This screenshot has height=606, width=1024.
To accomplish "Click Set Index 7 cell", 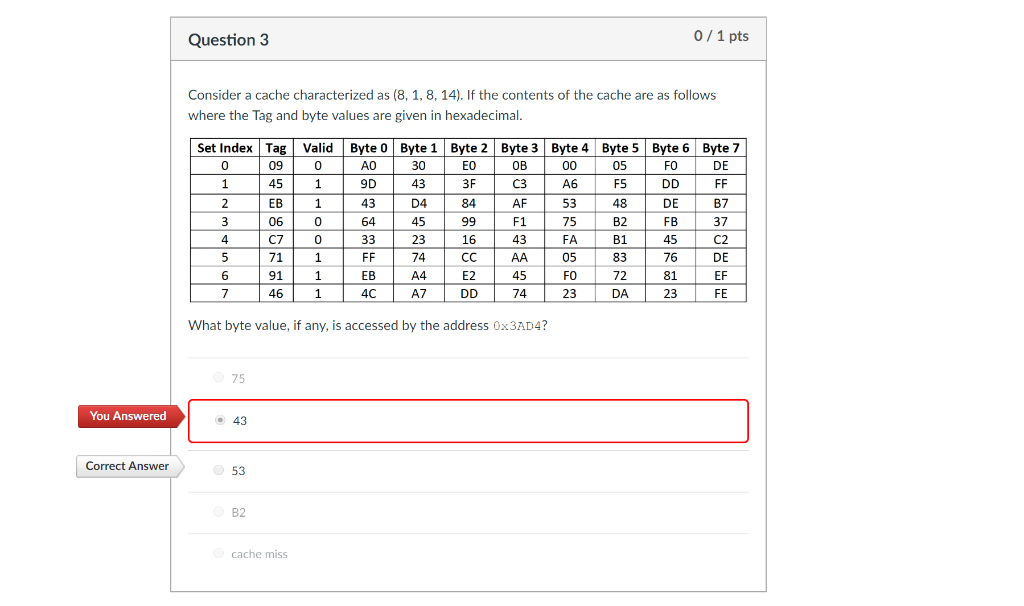I will [x=224, y=293].
